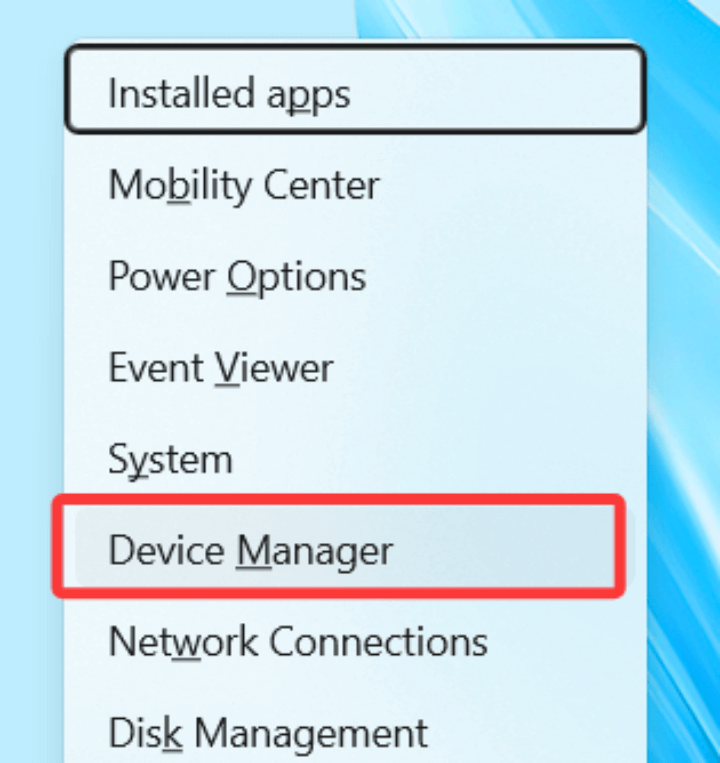Viewport: 720px width, 763px height.
Task: Select the entry below Event Viewer
Action: click(170, 459)
